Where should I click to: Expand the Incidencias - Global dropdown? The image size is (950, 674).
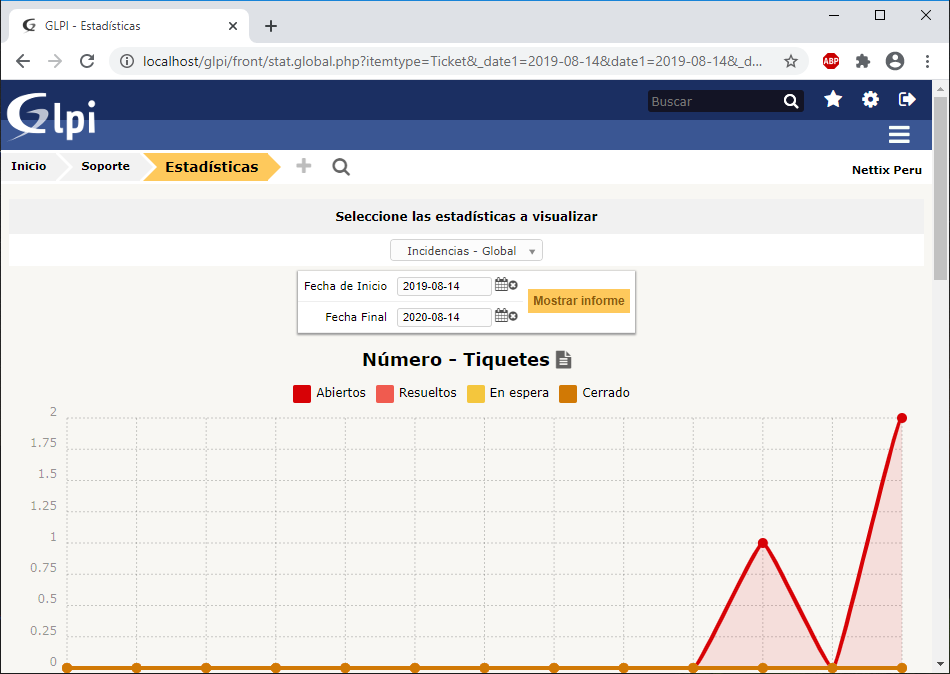[x=466, y=251]
